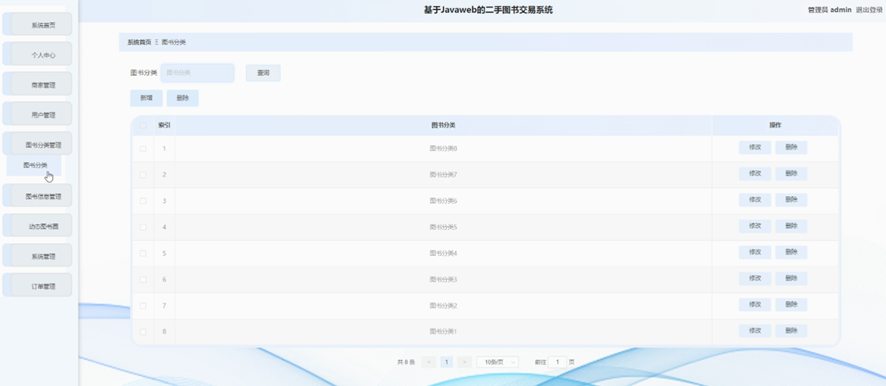Focus the 前往 page number input
This screenshot has height=386, width=886.
click(x=557, y=362)
